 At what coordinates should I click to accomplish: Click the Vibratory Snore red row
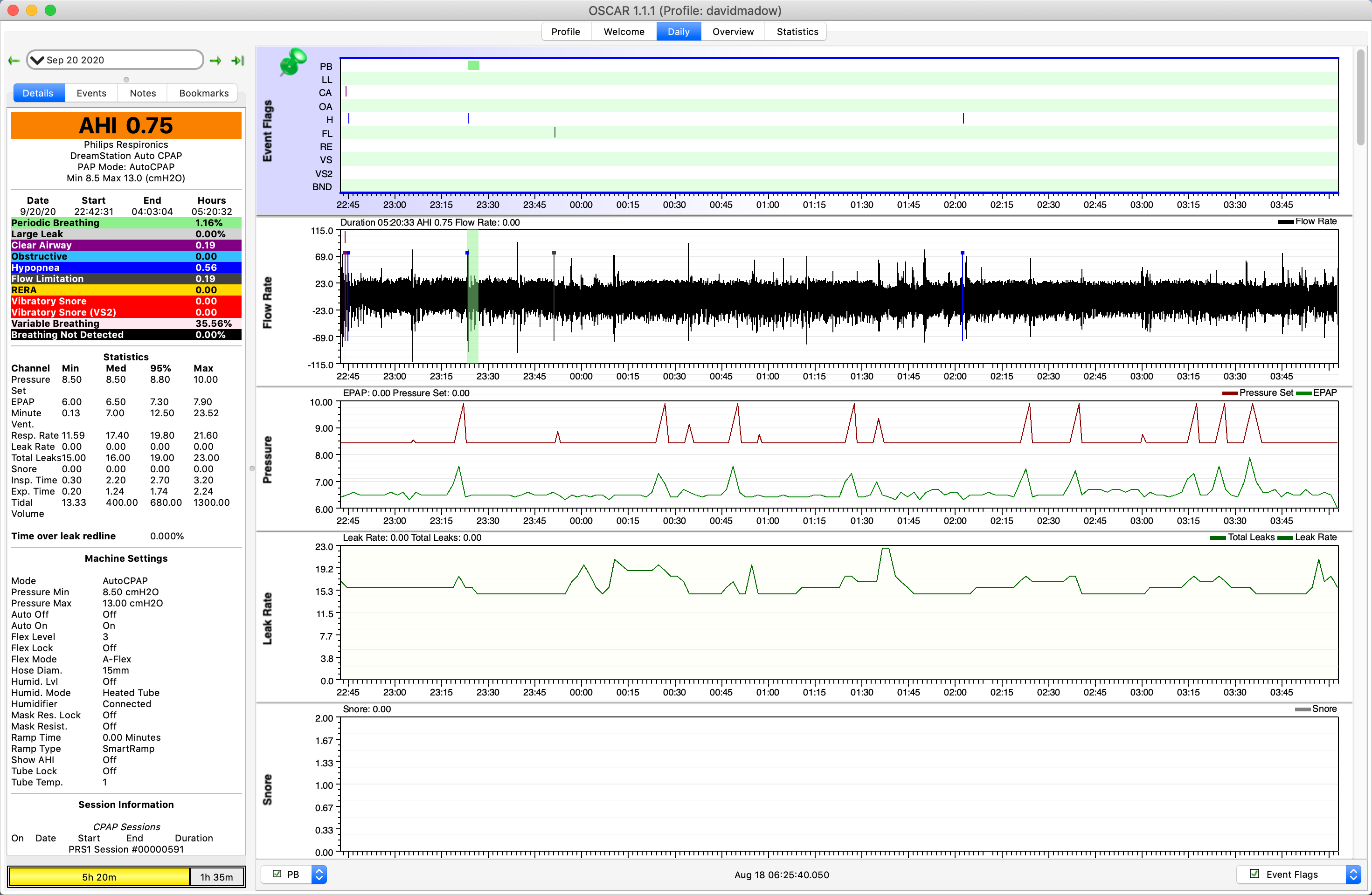126,302
